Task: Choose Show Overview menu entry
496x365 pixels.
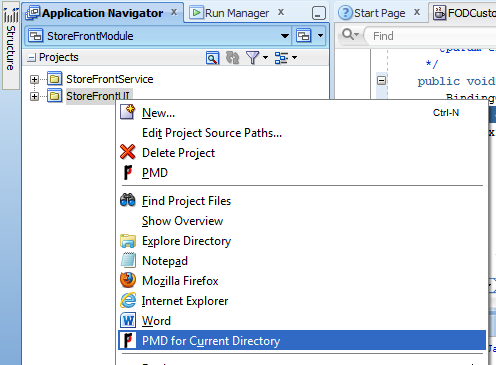Action: coord(303,221)
